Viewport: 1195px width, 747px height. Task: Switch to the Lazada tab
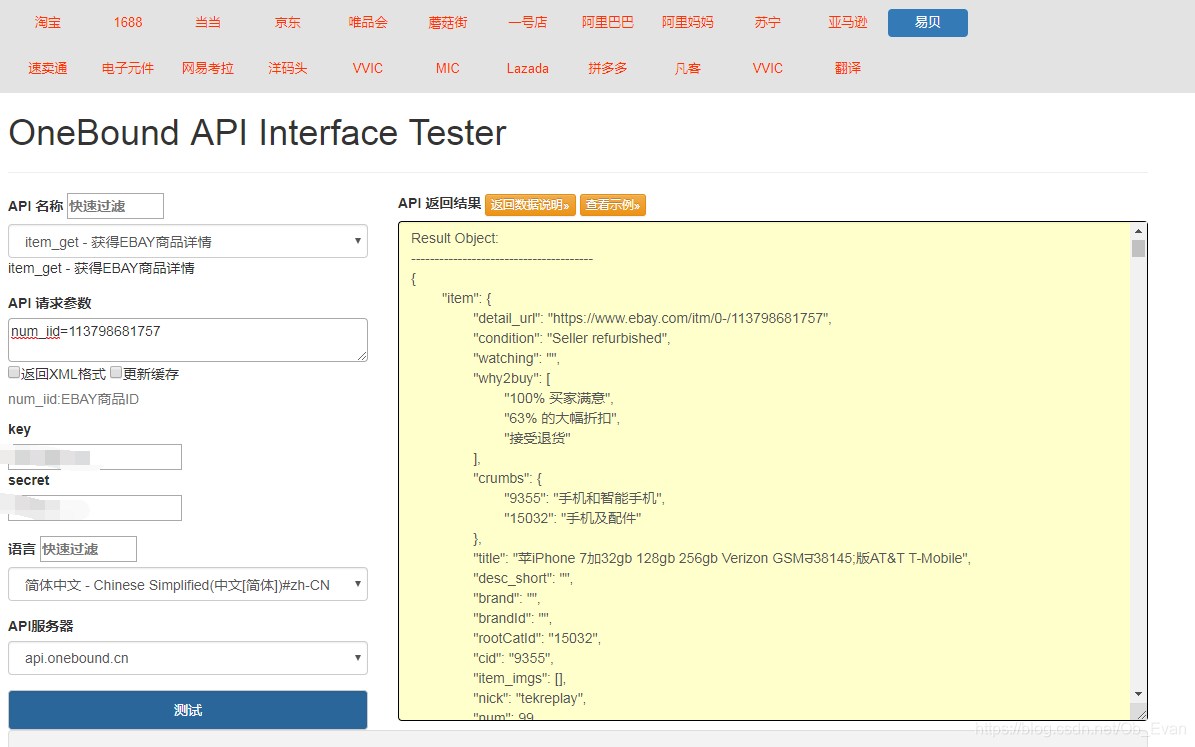tap(527, 69)
